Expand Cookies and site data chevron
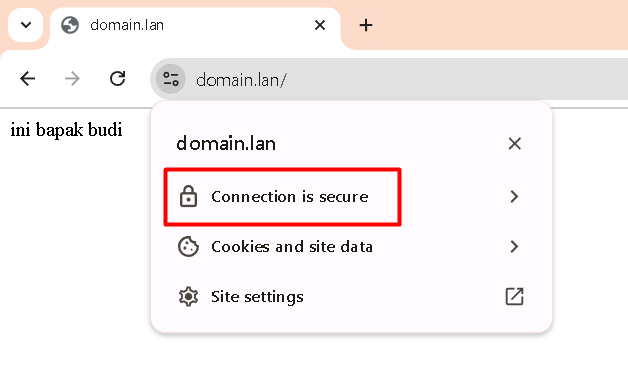Screen dimensions: 628x374 [x=515, y=247]
